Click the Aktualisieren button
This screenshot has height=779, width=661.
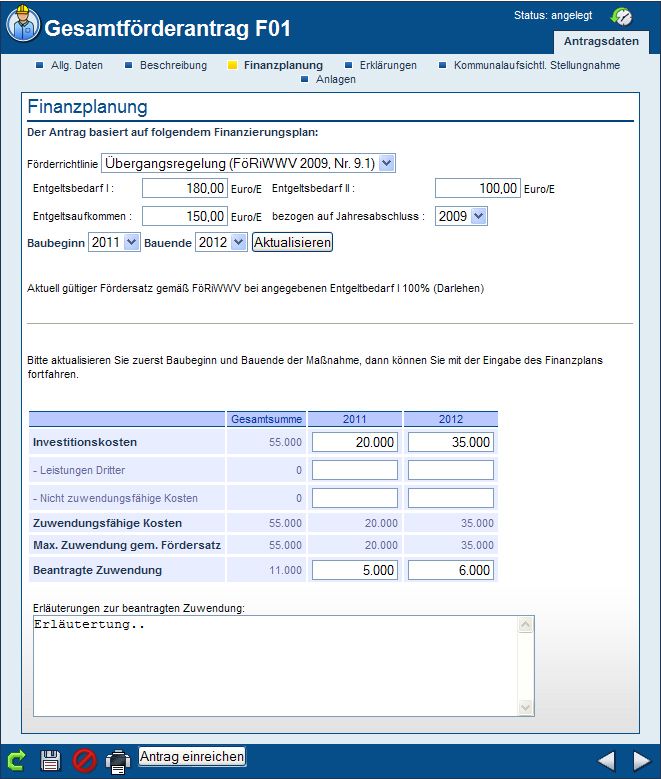(292, 242)
